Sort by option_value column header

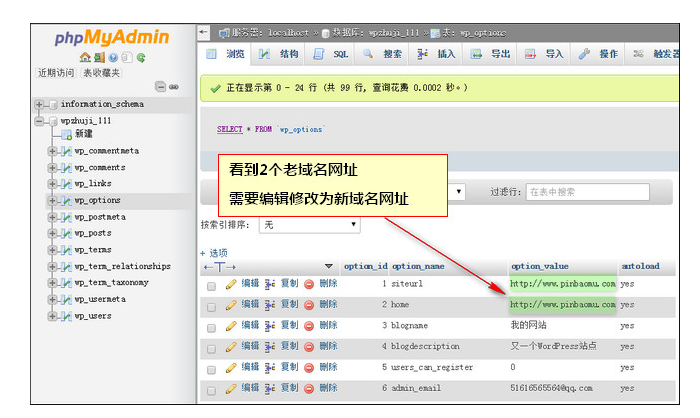[540, 266]
